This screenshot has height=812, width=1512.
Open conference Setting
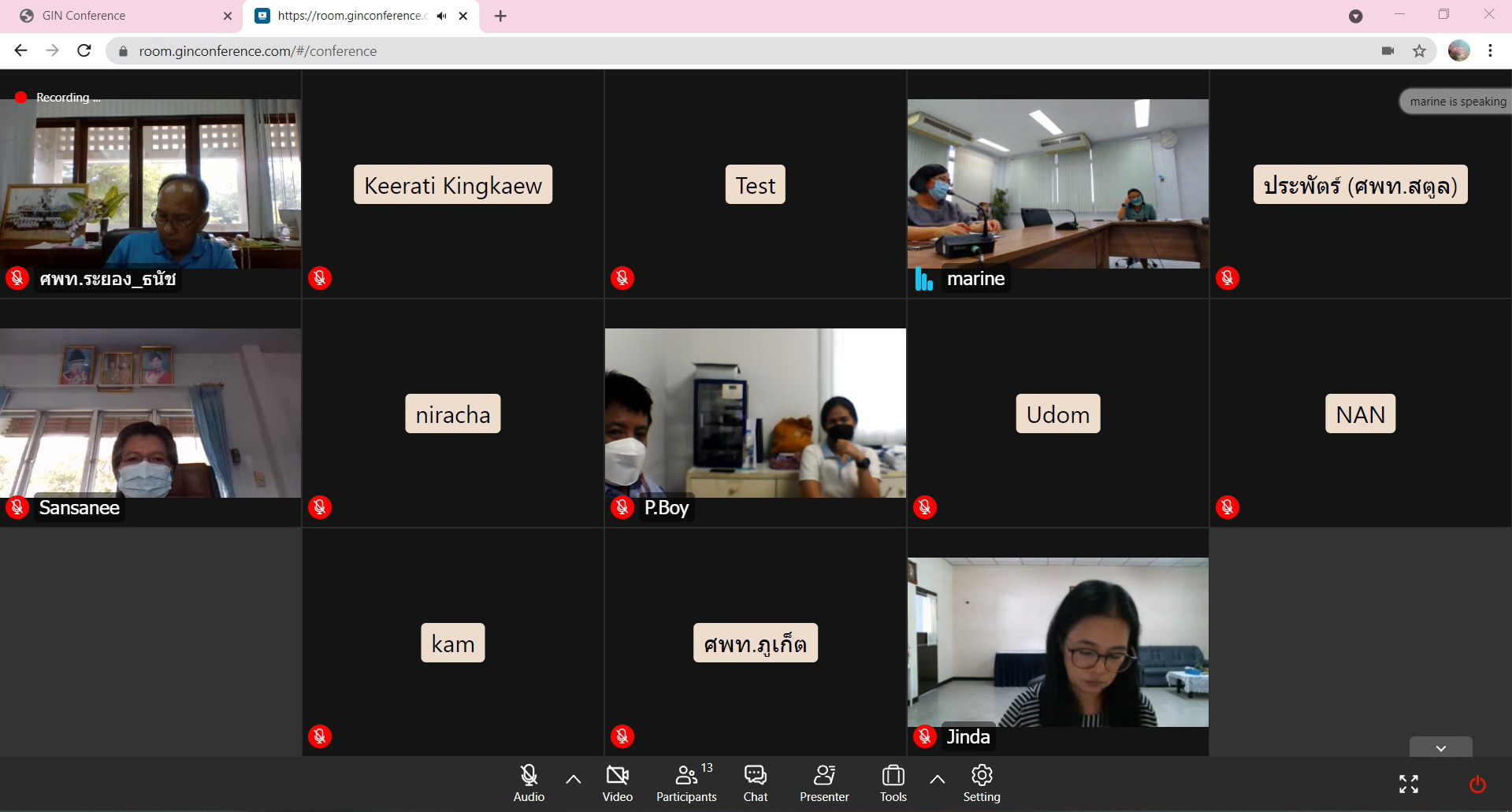[982, 784]
